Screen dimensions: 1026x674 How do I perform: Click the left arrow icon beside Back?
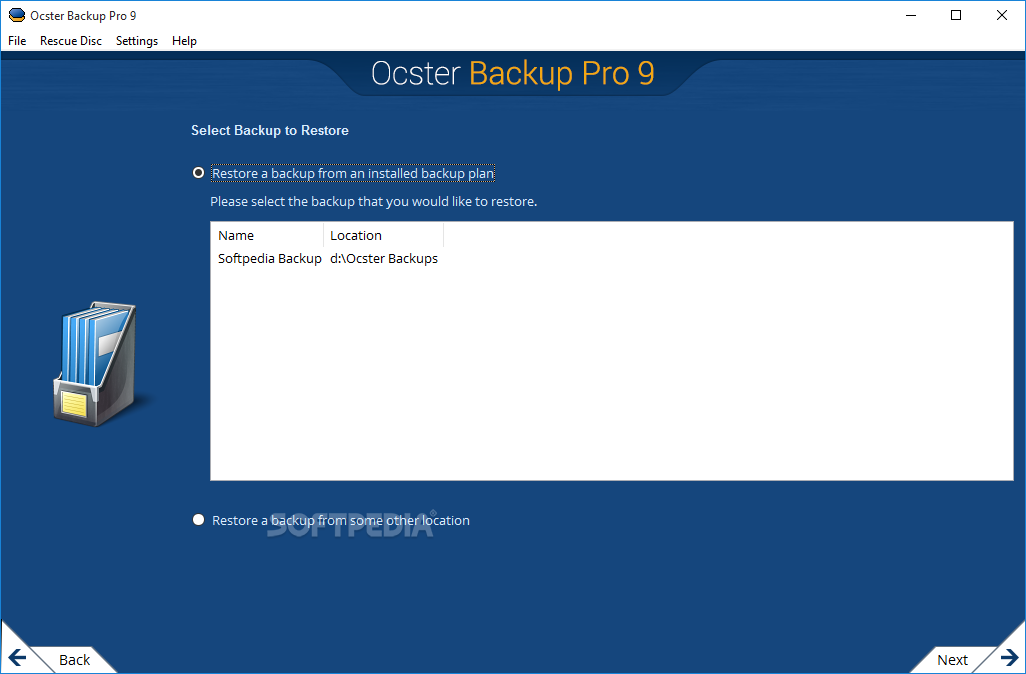coord(18,657)
